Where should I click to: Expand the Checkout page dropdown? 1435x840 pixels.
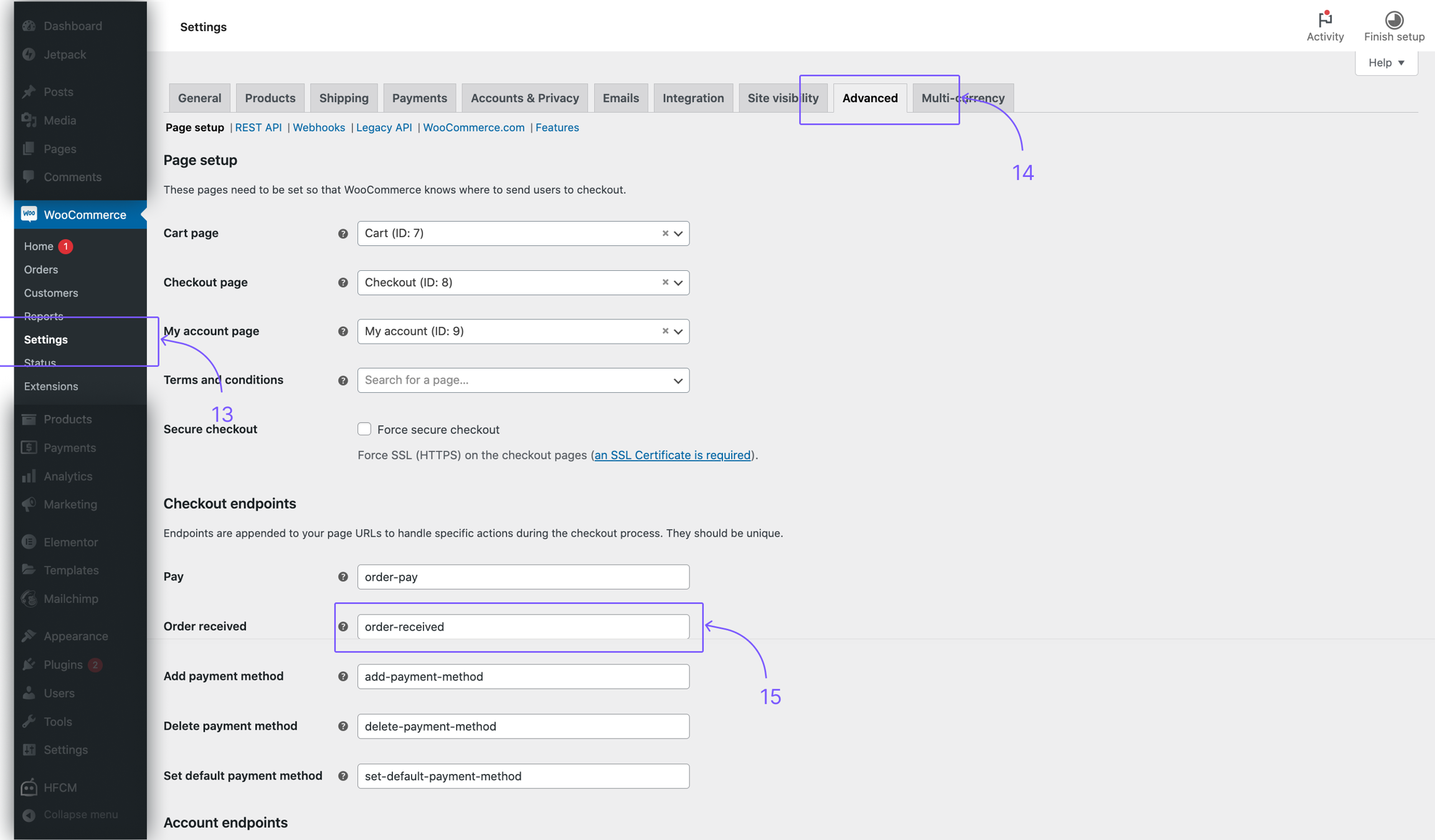(x=678, y=283)
